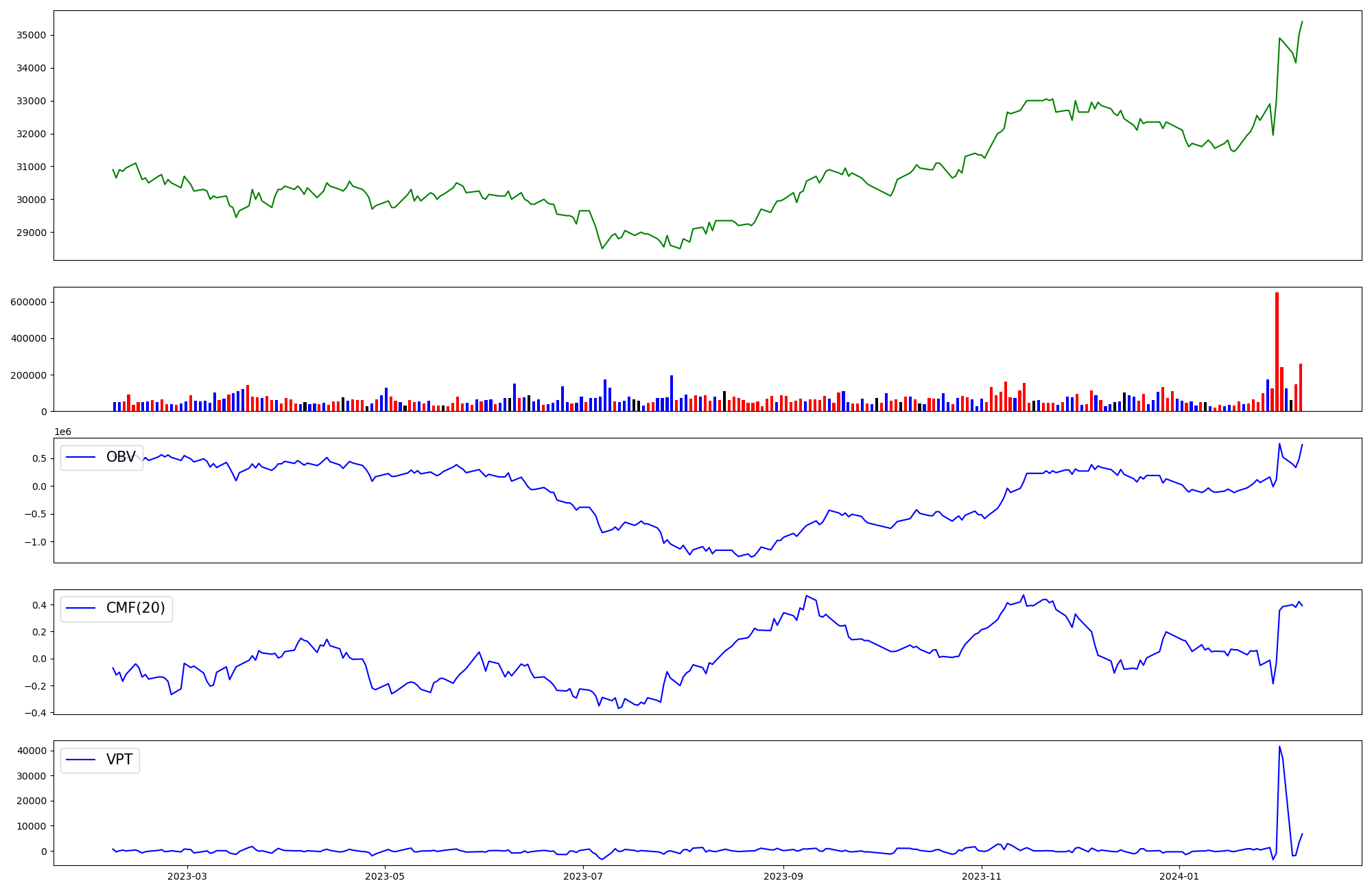Click the 1e6 offset text above OBV axis

[x=62, y=432]
